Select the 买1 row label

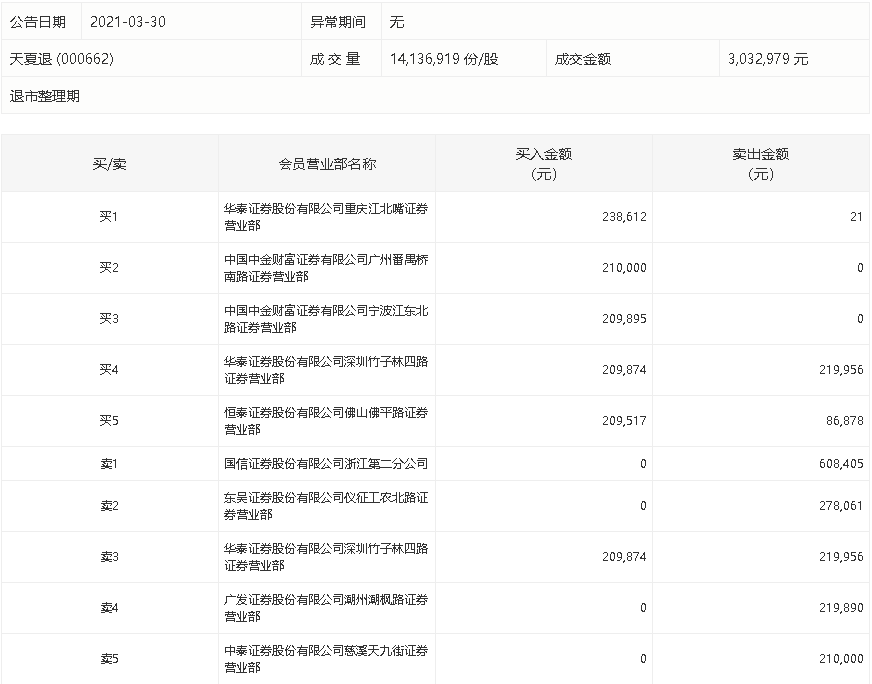coord(108,216)
